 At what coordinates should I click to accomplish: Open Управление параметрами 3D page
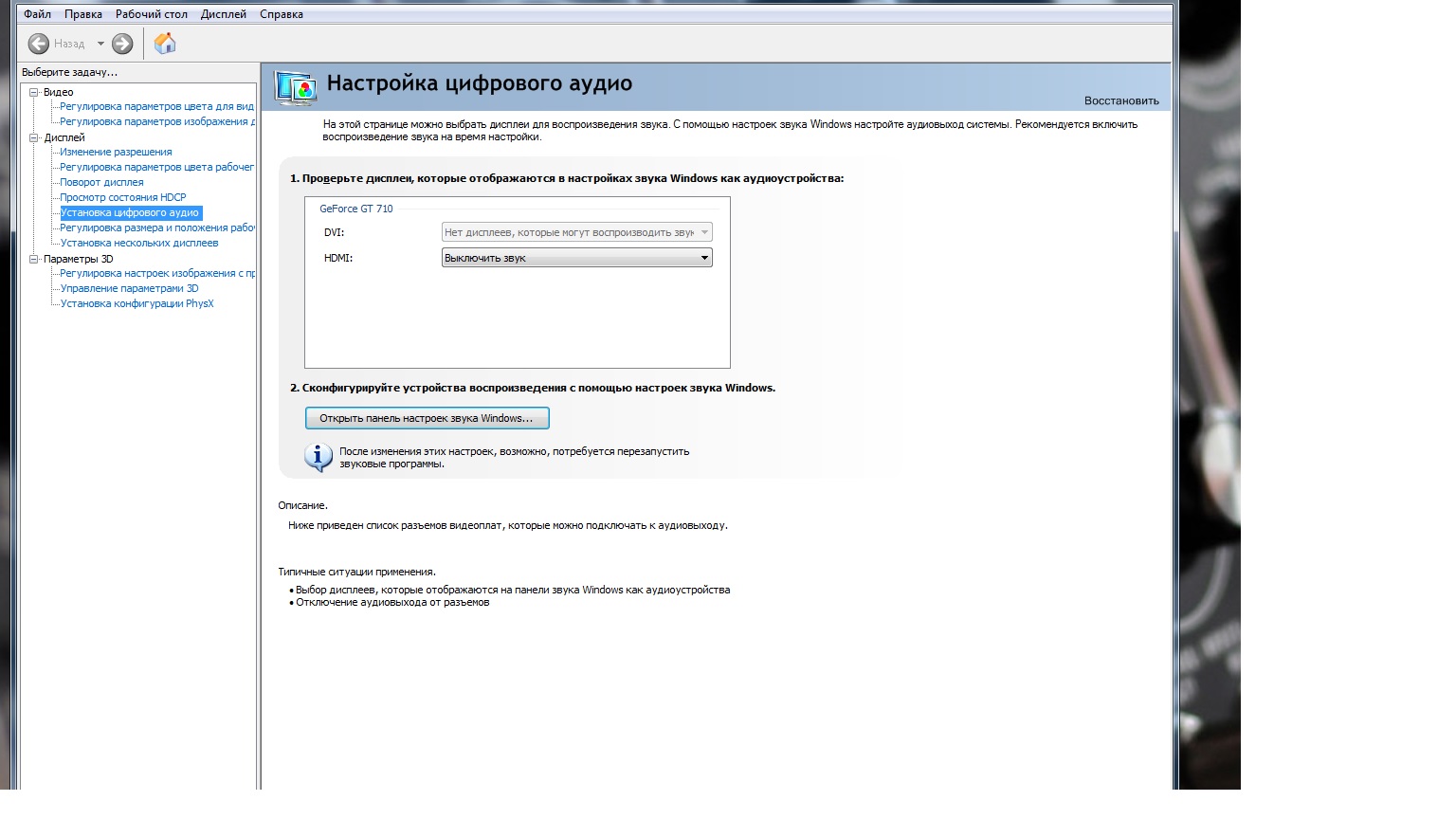tap(129, 288)
